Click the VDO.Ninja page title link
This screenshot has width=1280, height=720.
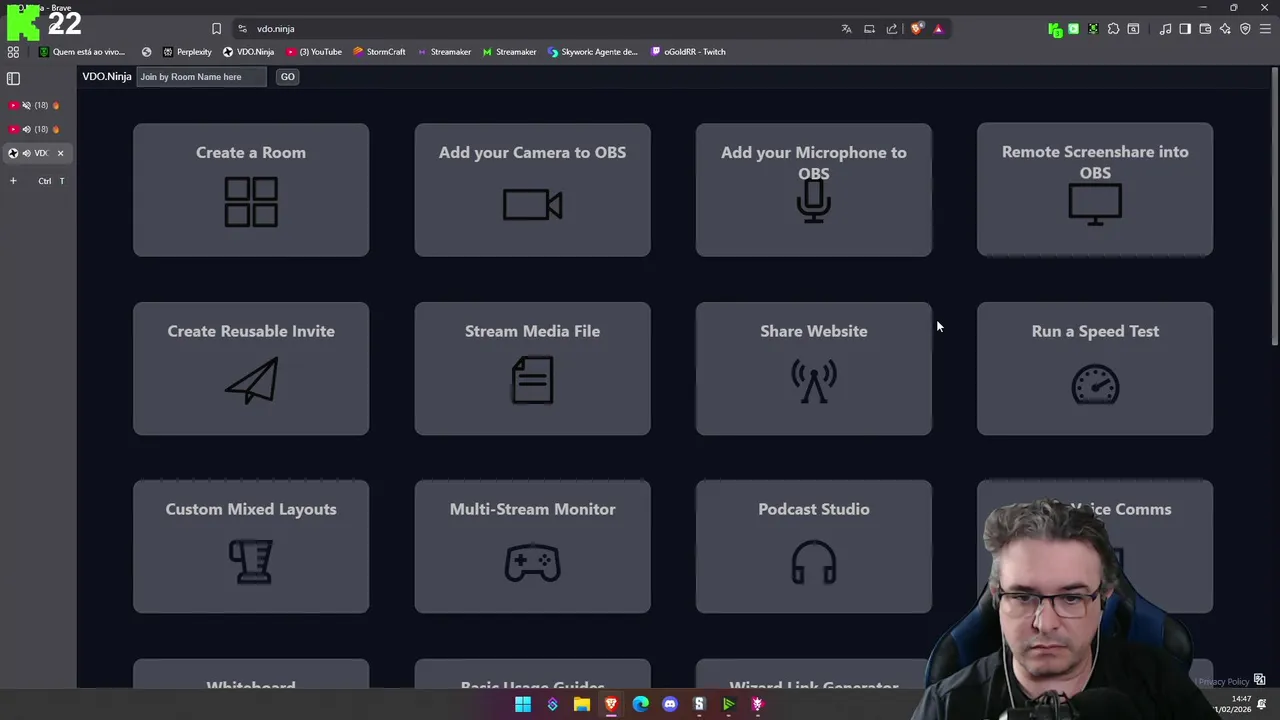tap(107, 77)
